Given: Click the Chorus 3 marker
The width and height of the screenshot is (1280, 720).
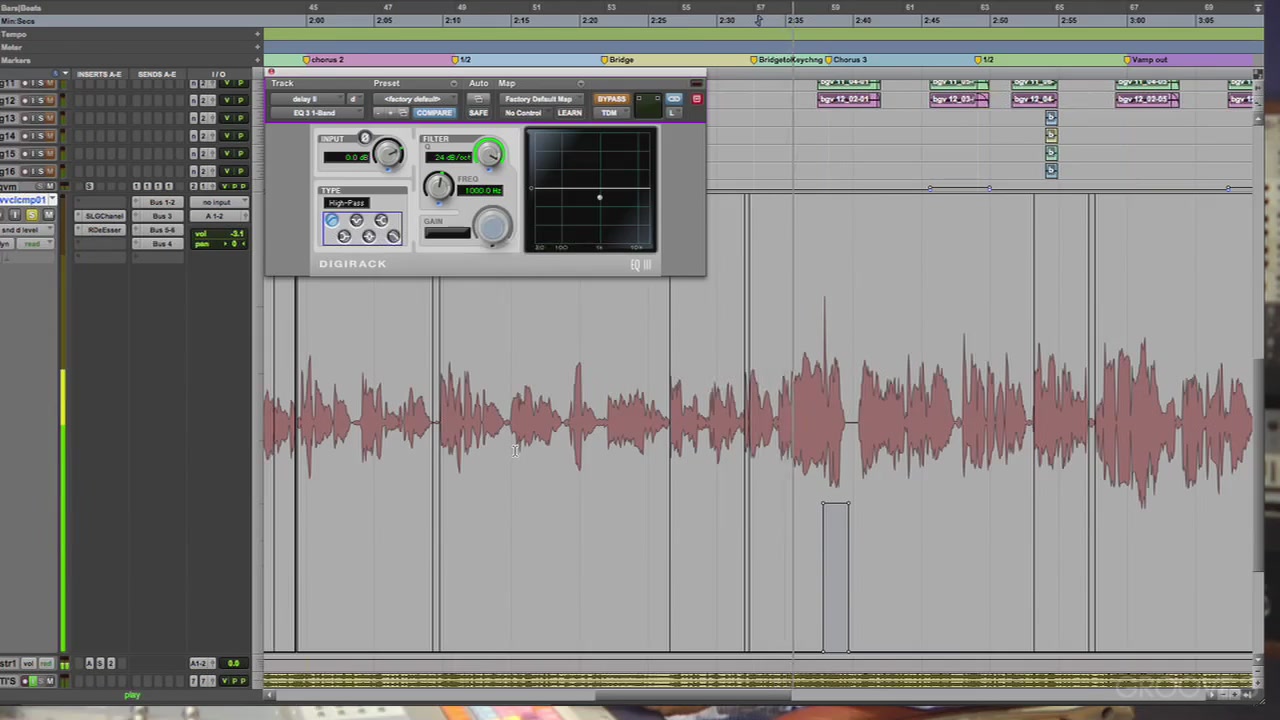Looking at the screenshot, I should tap(845, 60).
